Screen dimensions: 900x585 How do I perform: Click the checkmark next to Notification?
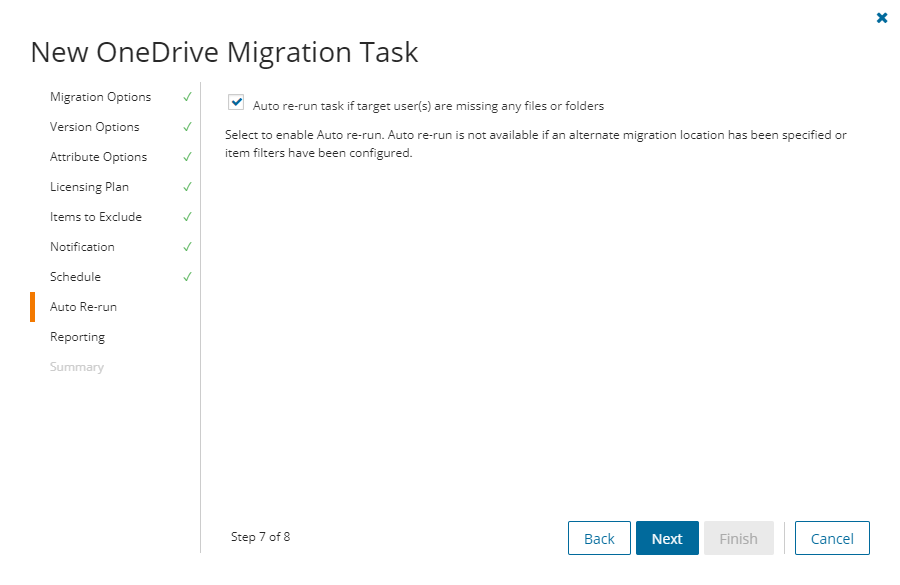(186, 247)
